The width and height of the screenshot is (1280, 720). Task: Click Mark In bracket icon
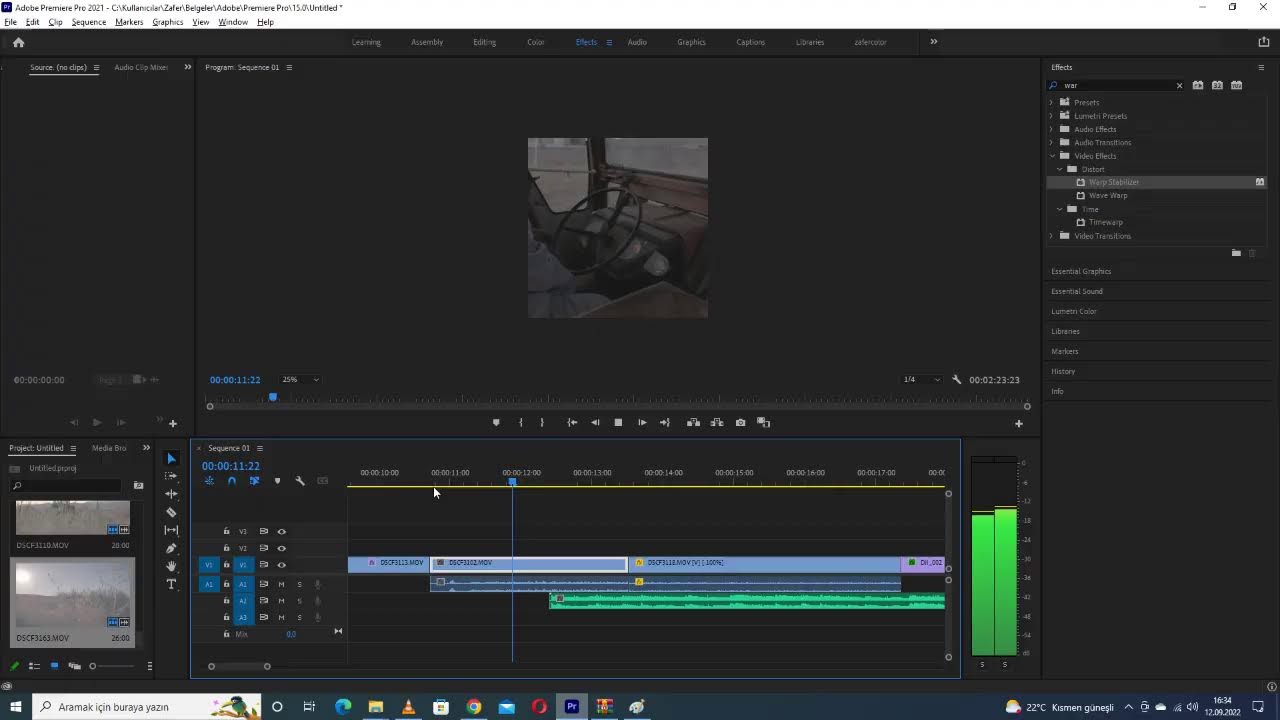pyautogui.click(x=520, y=422)
